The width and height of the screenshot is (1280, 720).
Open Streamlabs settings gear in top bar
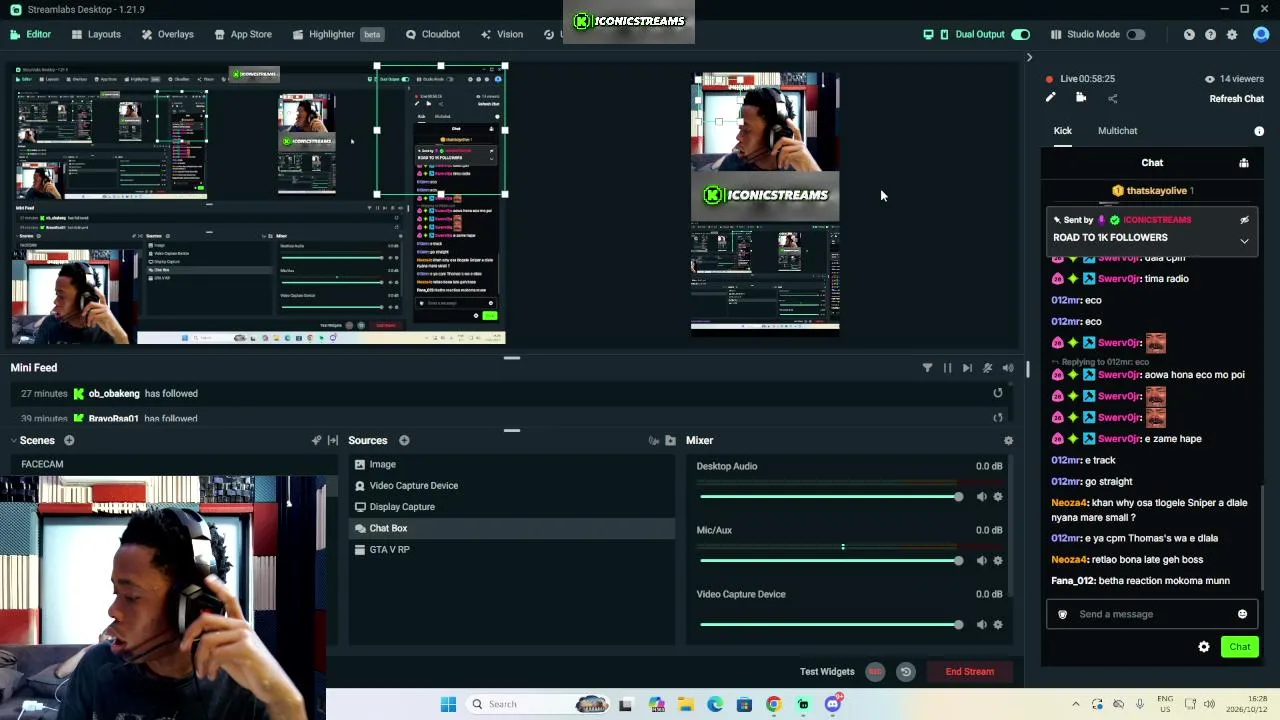pyautogui.click(x=1232, y=34)
